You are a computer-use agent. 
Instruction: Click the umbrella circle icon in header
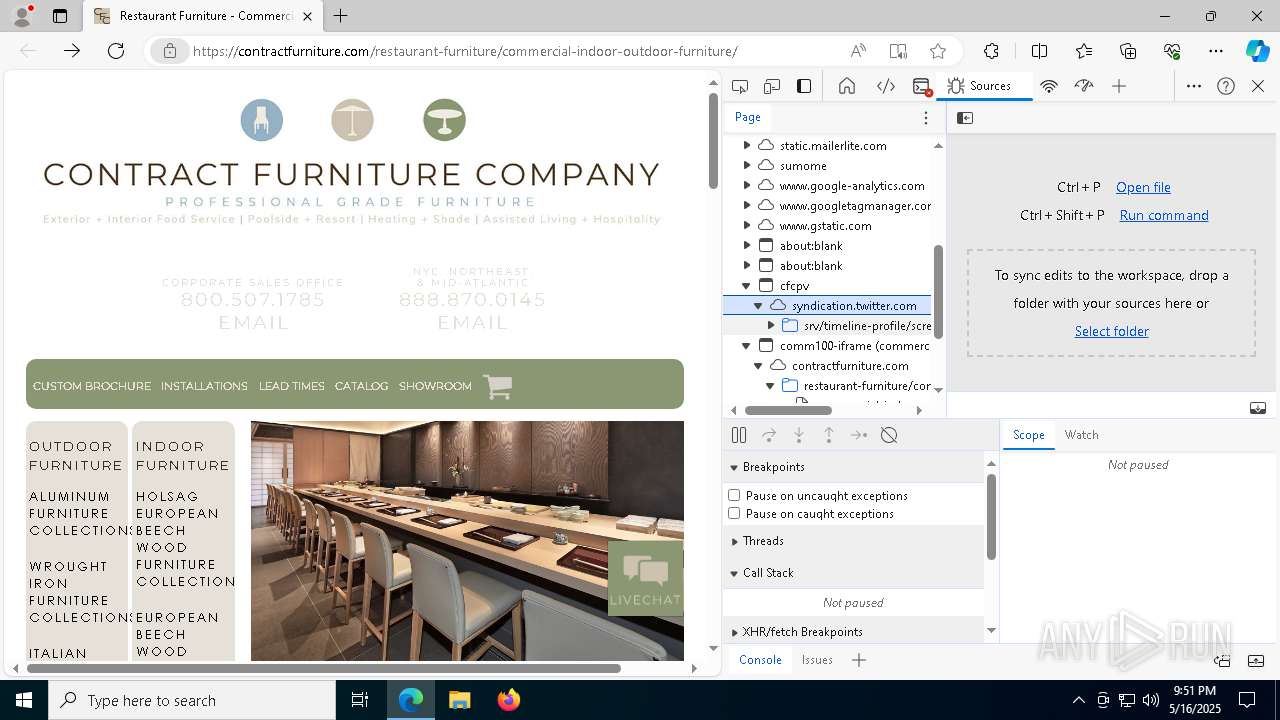click(x=353, y=120)
